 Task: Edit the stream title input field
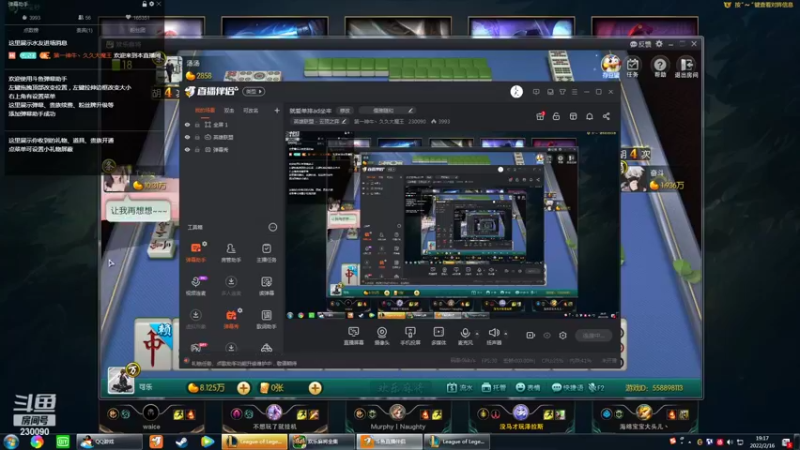(311, 110)
